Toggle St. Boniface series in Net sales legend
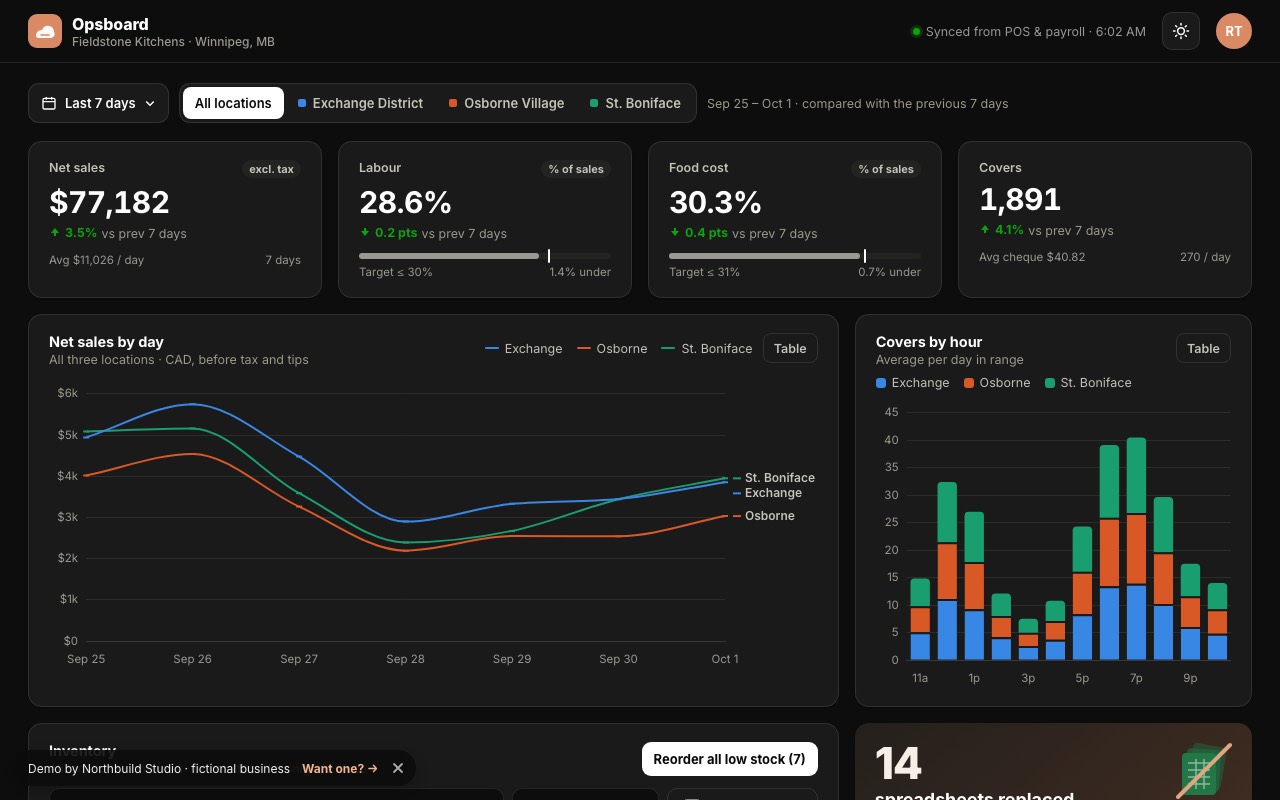 707,348
